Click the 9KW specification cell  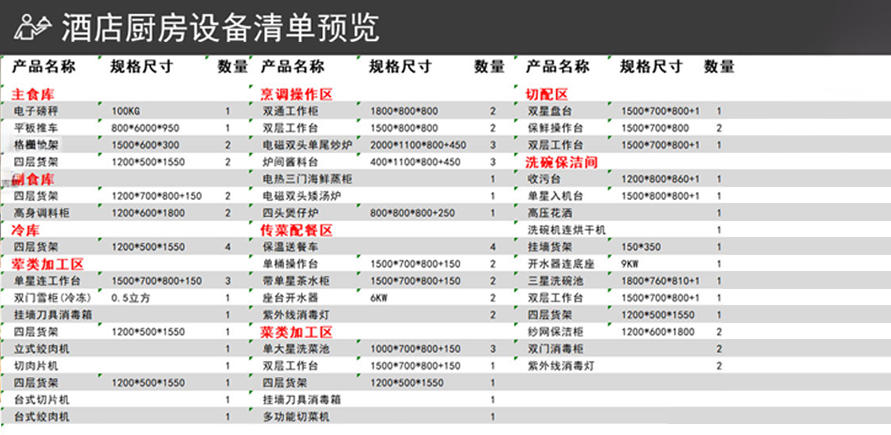tap(631, 264)
